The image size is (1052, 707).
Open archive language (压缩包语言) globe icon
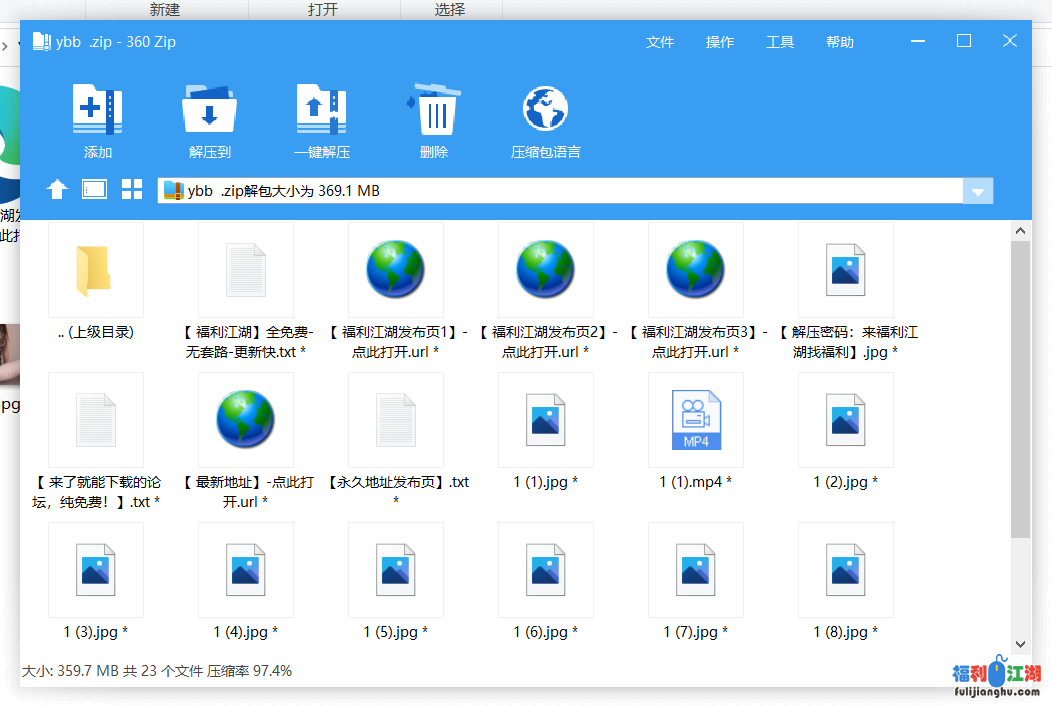tap(545, 111)
